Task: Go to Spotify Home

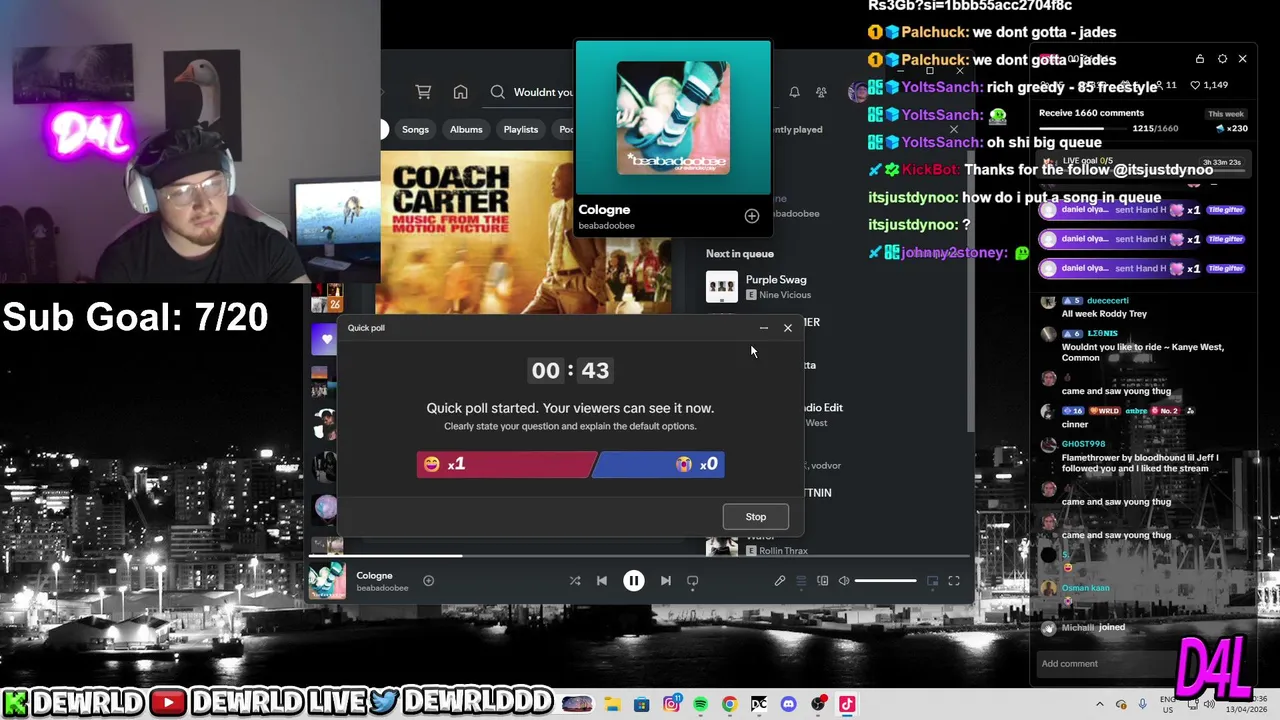Action: (460, 92)
